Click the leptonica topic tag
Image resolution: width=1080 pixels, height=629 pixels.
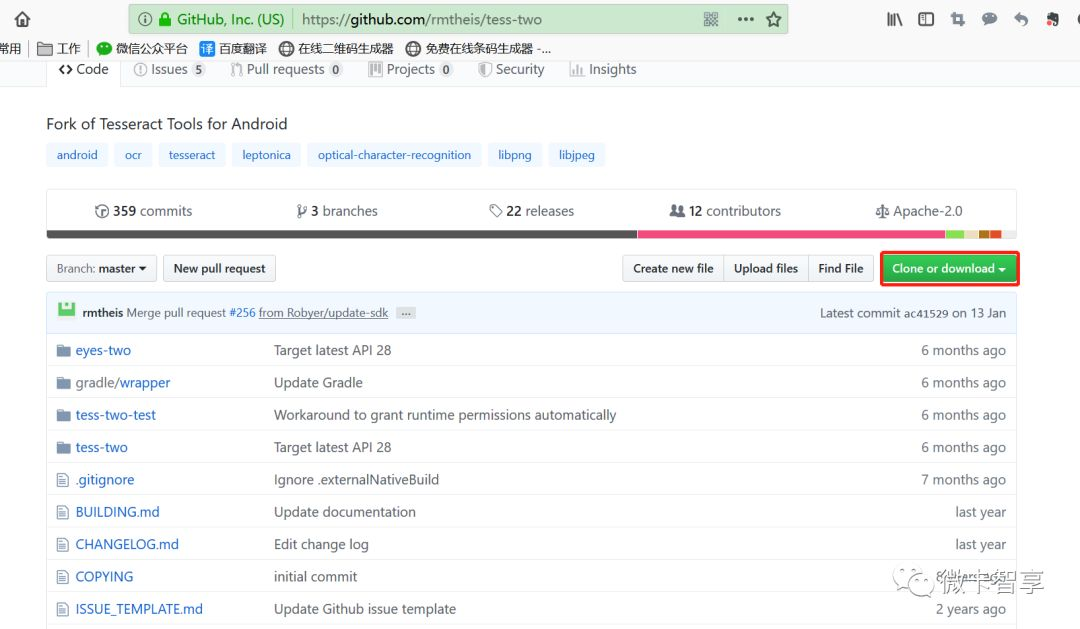coord(266,155)
